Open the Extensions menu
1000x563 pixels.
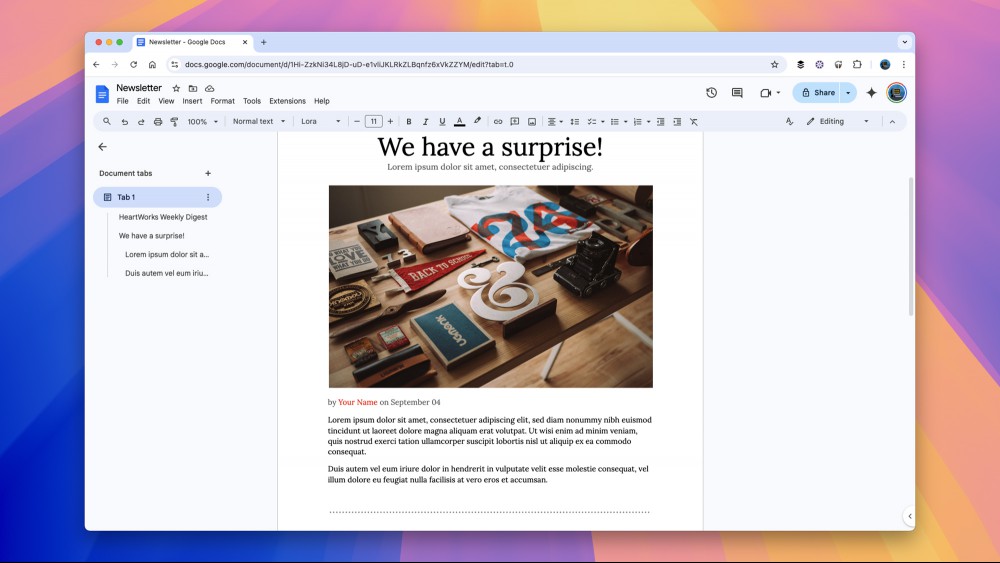coord(288,101)
